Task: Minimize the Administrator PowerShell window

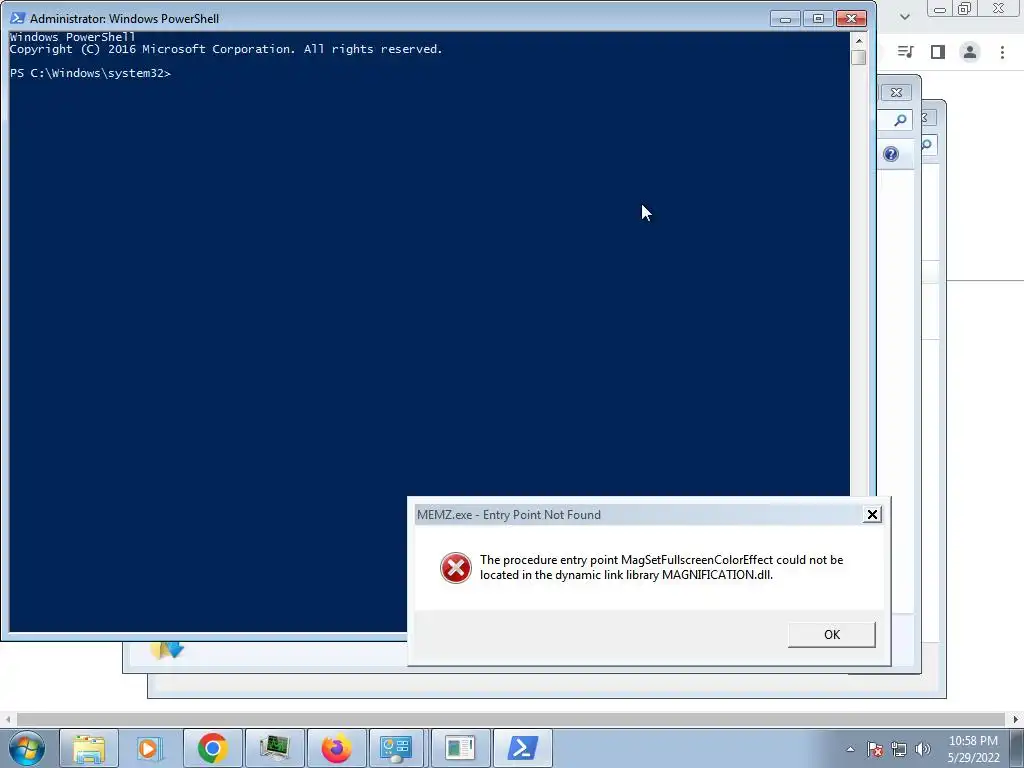Action: 785,18
